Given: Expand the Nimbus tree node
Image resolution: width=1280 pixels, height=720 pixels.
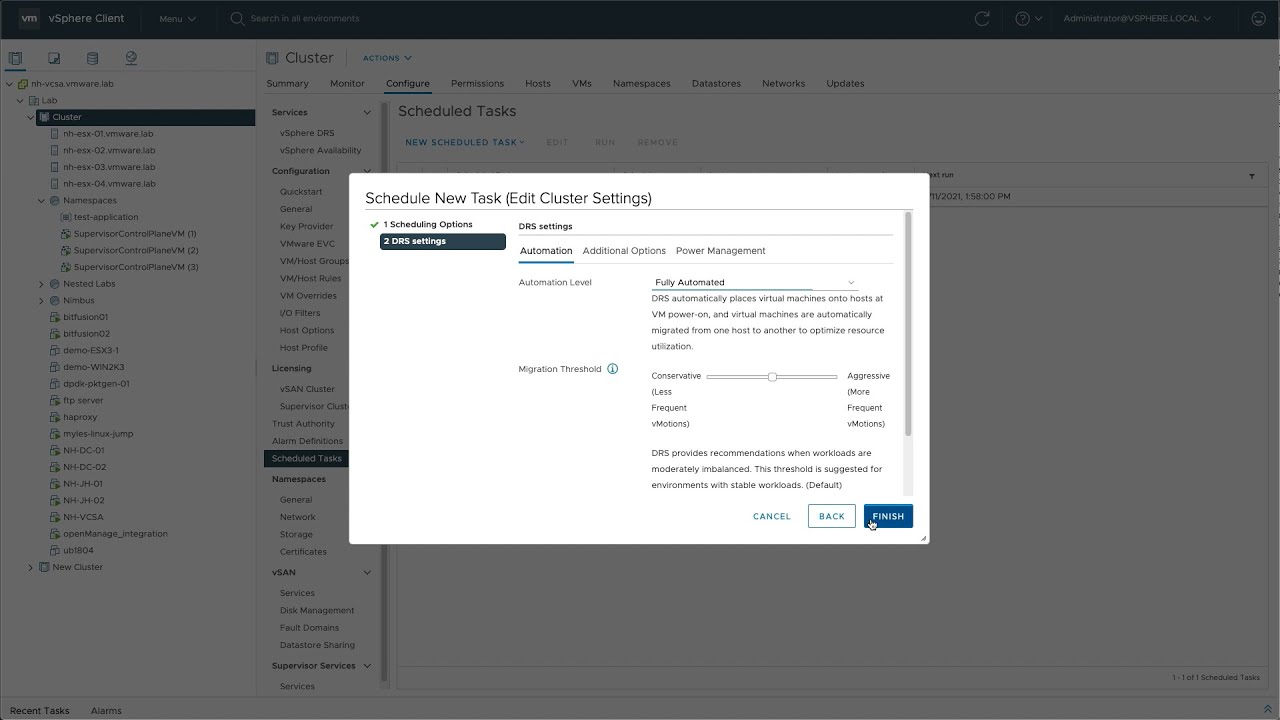Looking at the screenshot, I should tap(41, 300).
